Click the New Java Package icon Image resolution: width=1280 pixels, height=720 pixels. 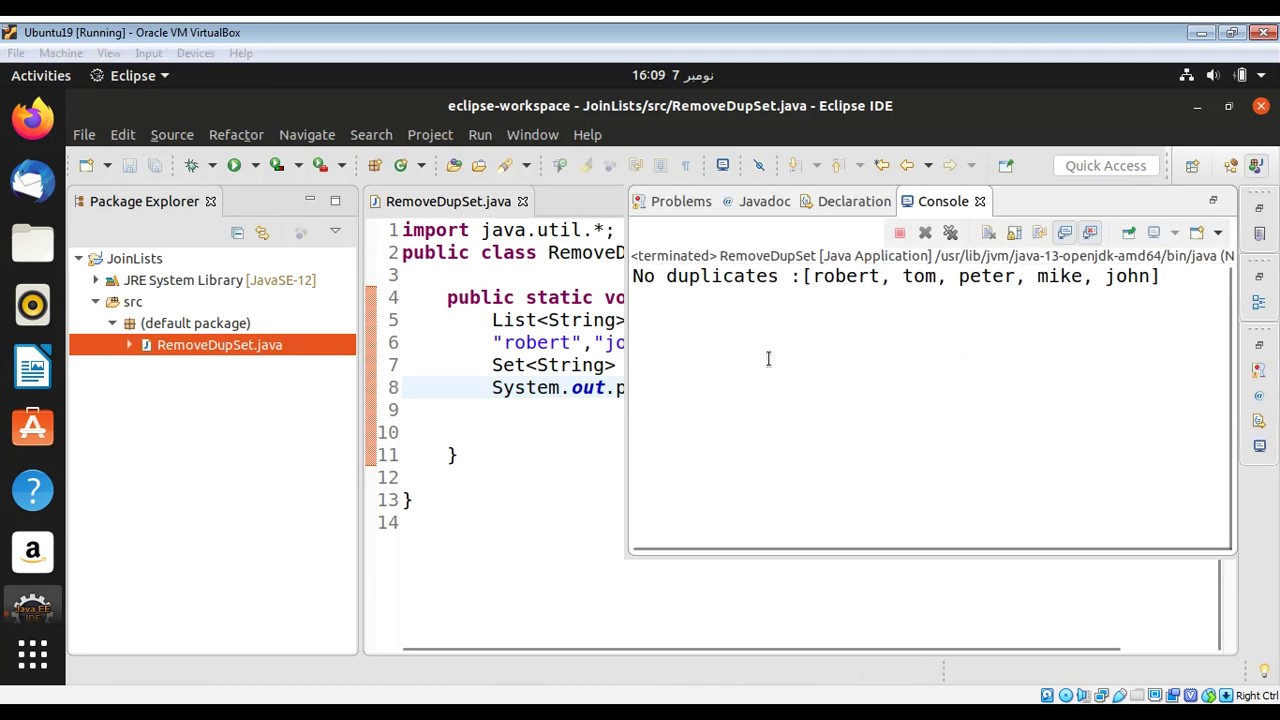point(375,165)
